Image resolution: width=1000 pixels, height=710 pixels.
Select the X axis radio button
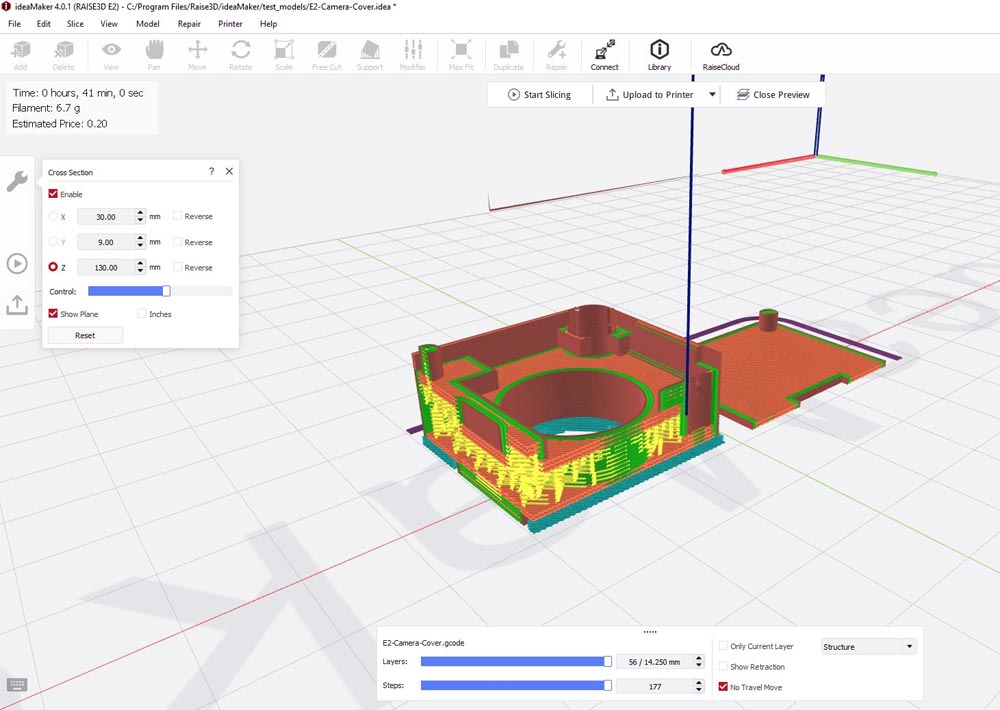[53, 216]
